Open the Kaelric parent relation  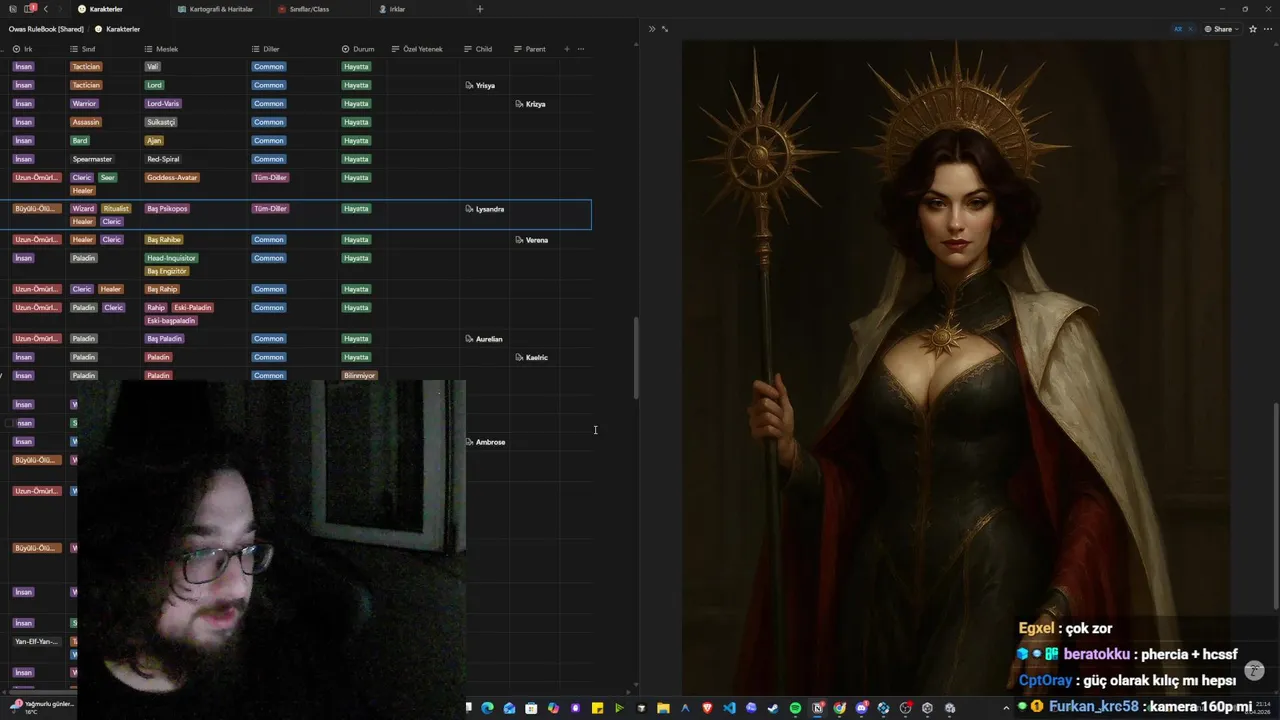point(531,357)
